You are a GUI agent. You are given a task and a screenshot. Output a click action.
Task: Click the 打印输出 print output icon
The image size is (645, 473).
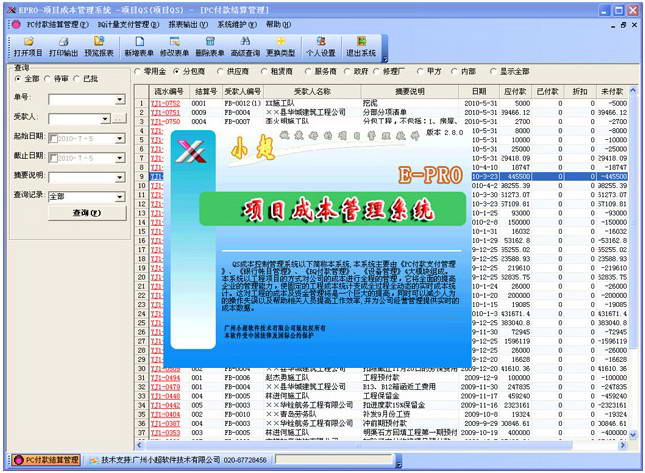pos(63,47)
